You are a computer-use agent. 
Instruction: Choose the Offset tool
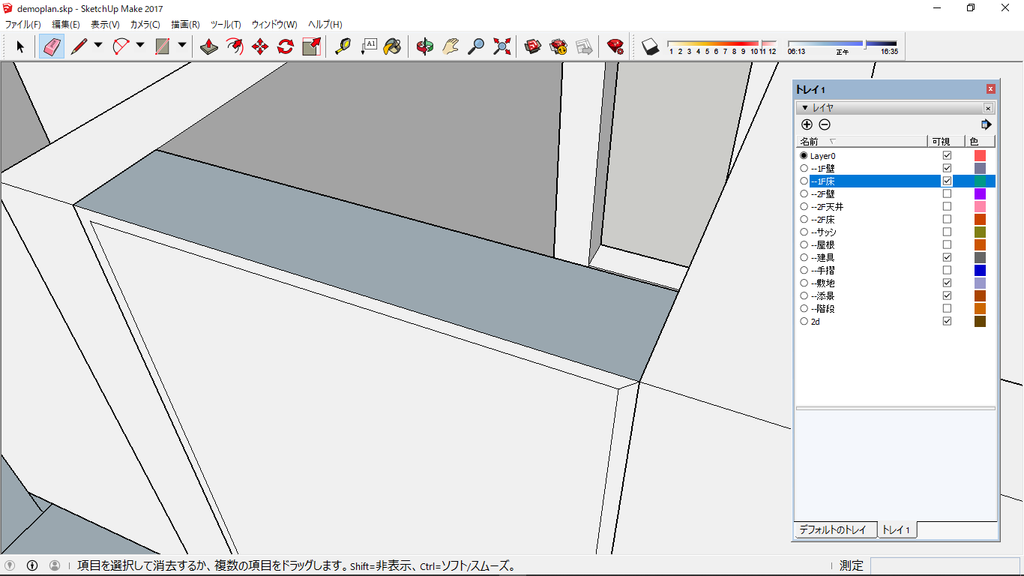click(x=234, y=47)
